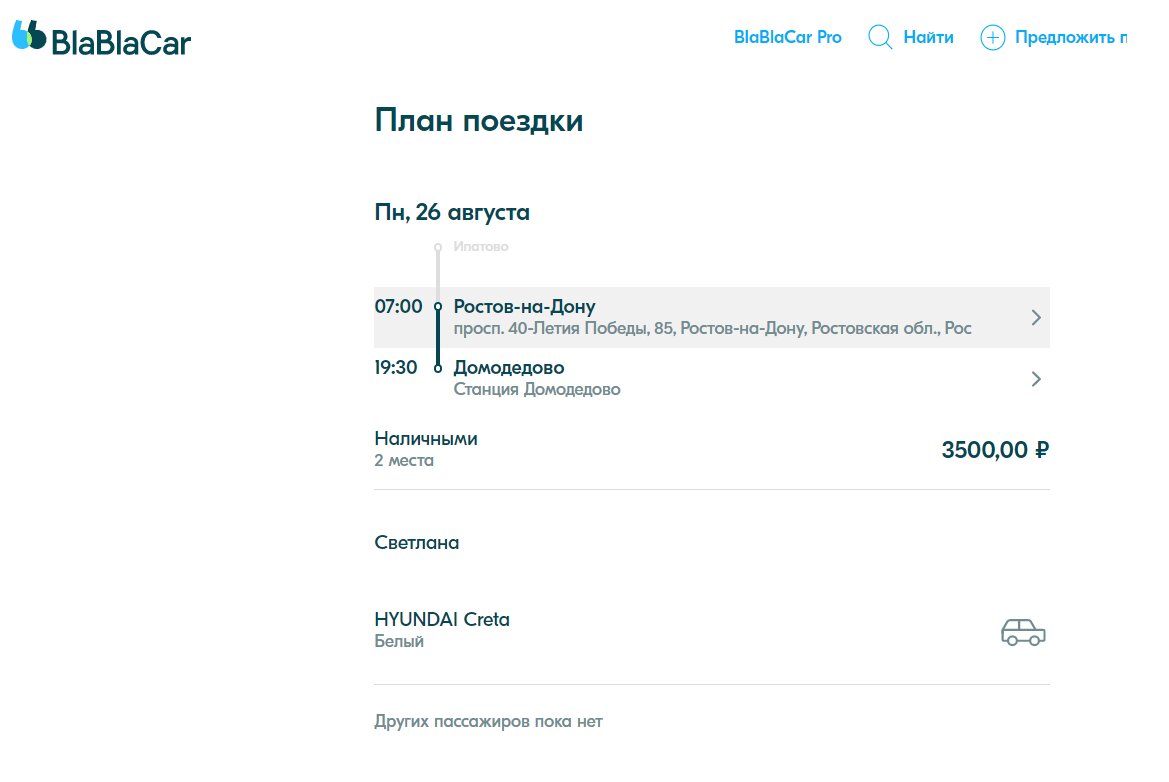Click the HYUNDAI Creta car name
The image size is (1169, 782).
click(442, 619)
